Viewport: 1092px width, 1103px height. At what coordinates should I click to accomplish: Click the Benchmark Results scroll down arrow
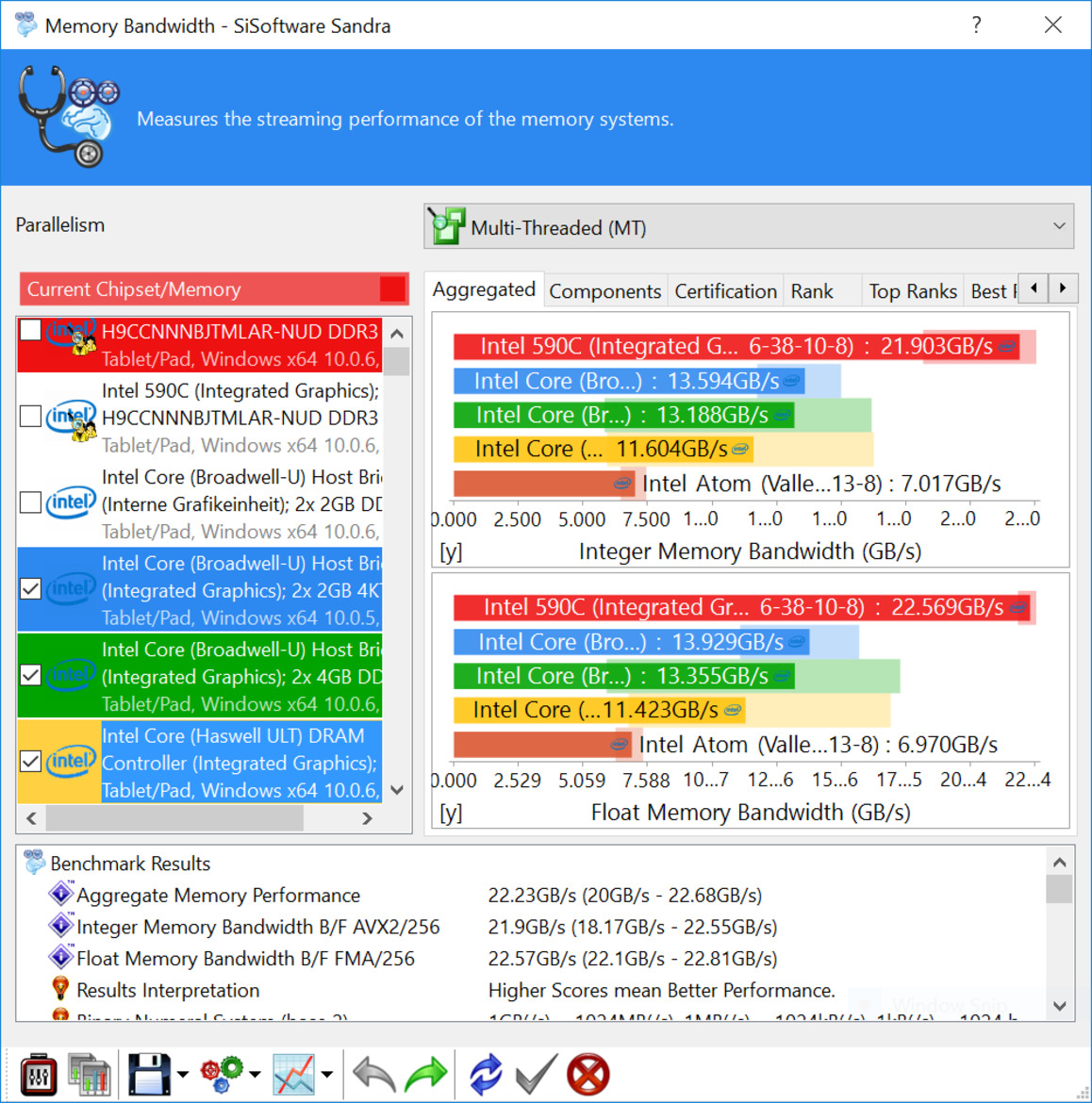click(1059, 1006)
